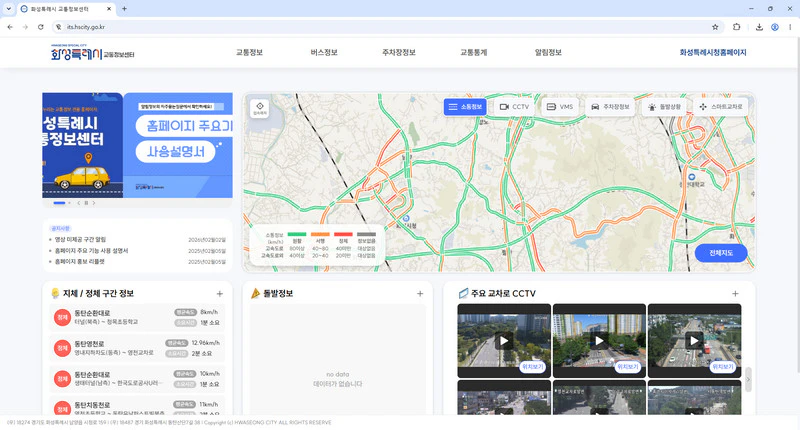Click the CCTV panel side scroll arrow
This screenshot has width=800, height=430.
pyautogui.click(x=748, y=380)
